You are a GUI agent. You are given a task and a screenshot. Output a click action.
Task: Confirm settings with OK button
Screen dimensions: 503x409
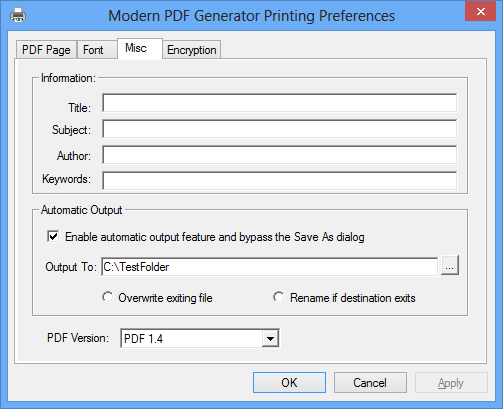[x=289, y=382]
